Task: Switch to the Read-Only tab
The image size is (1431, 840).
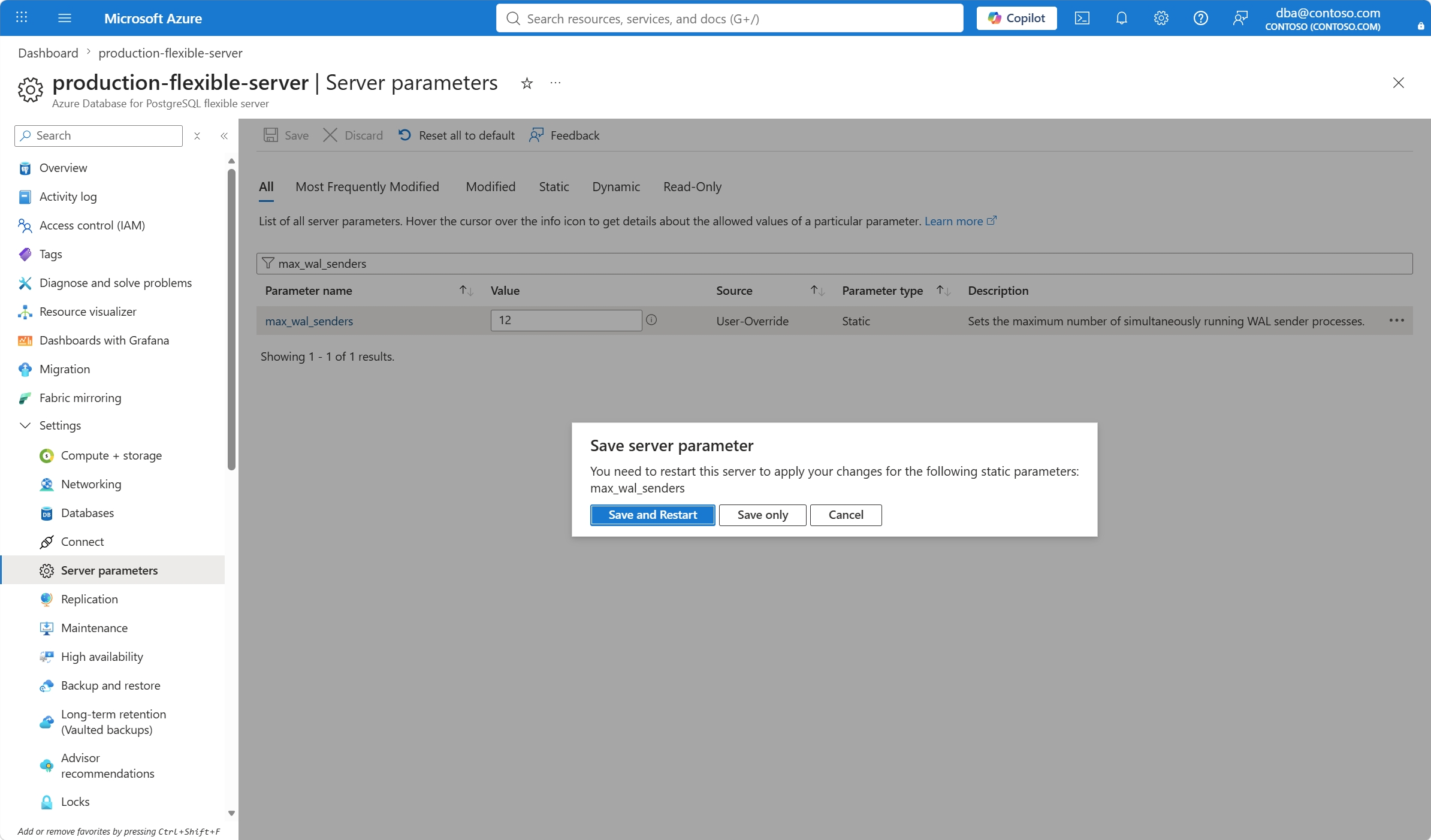Action: pos(692,187)
